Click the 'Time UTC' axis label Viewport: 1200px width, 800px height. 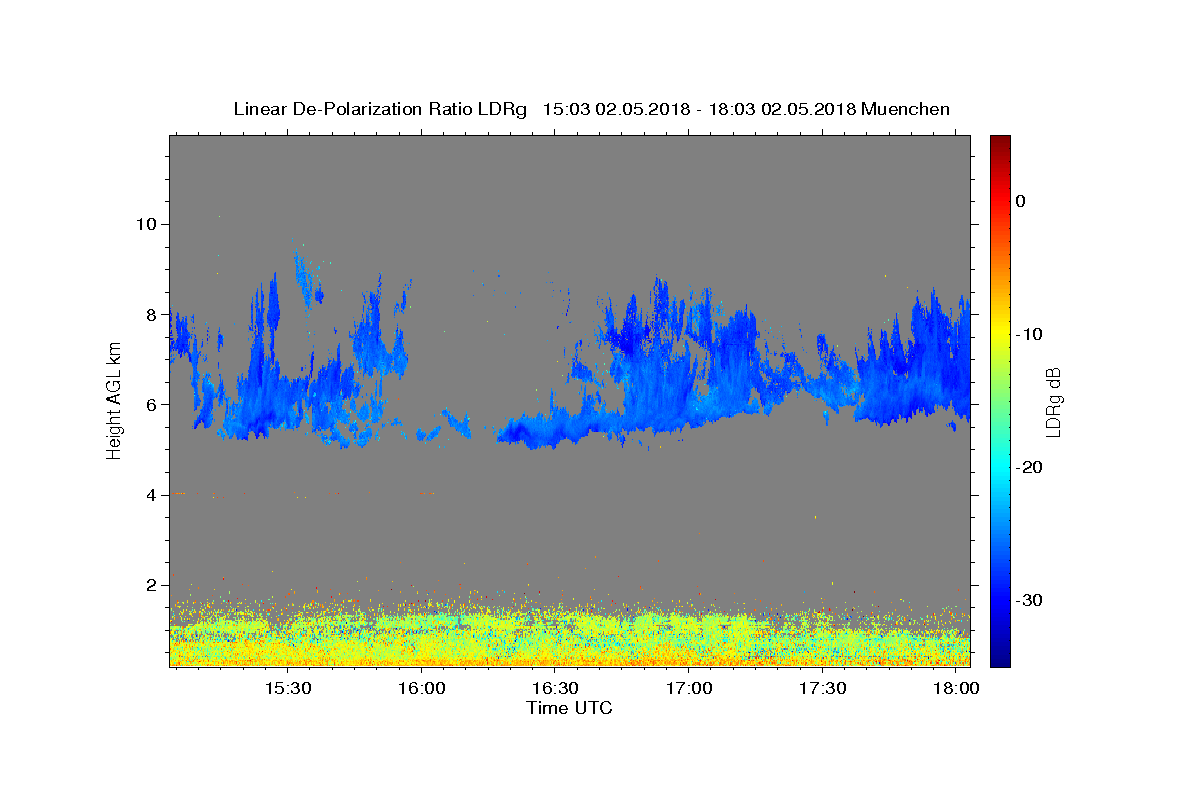click(x=569, y=708)
